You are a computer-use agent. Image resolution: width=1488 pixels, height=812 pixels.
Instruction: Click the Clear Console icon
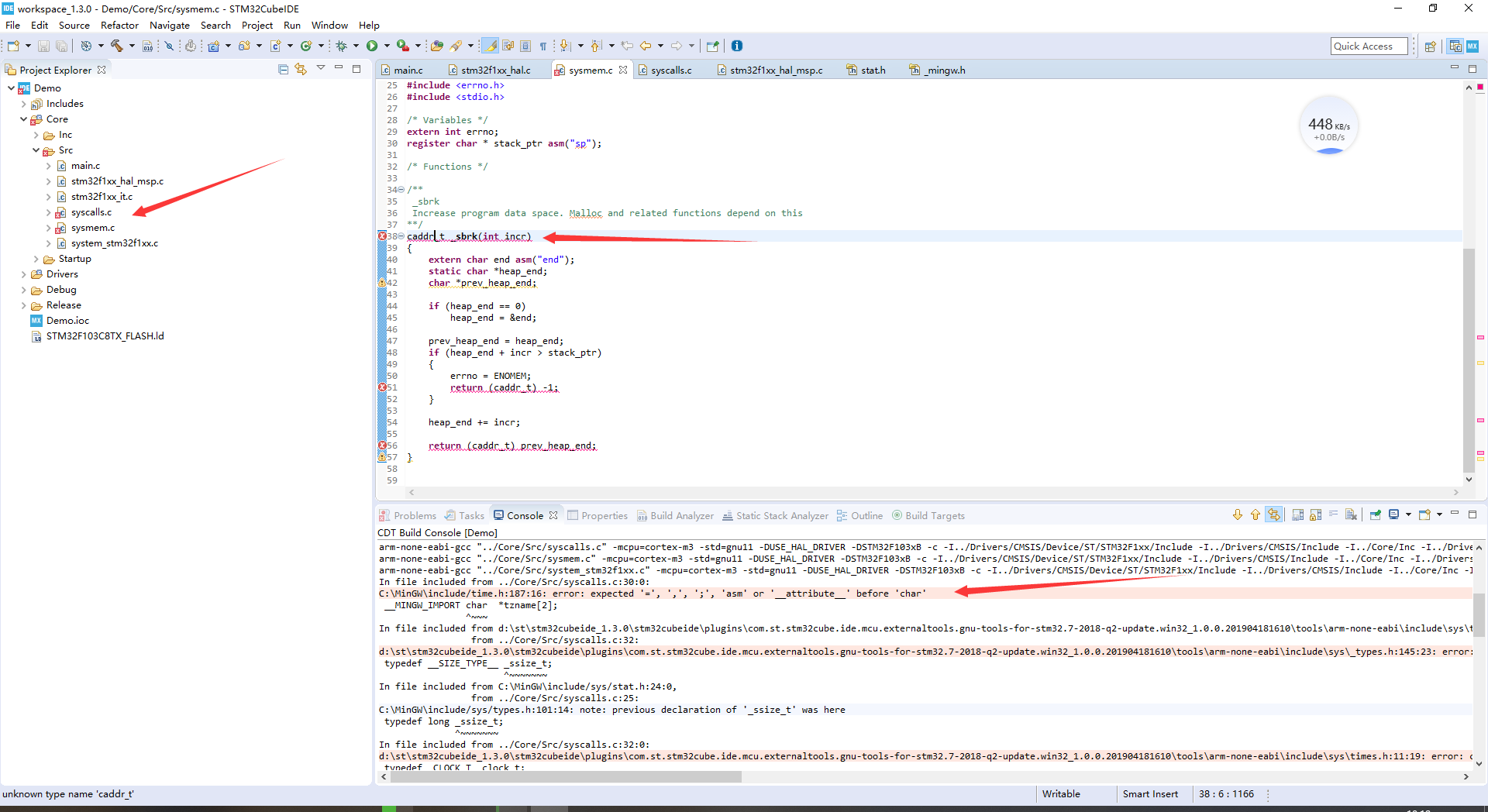pos(1351,514)
